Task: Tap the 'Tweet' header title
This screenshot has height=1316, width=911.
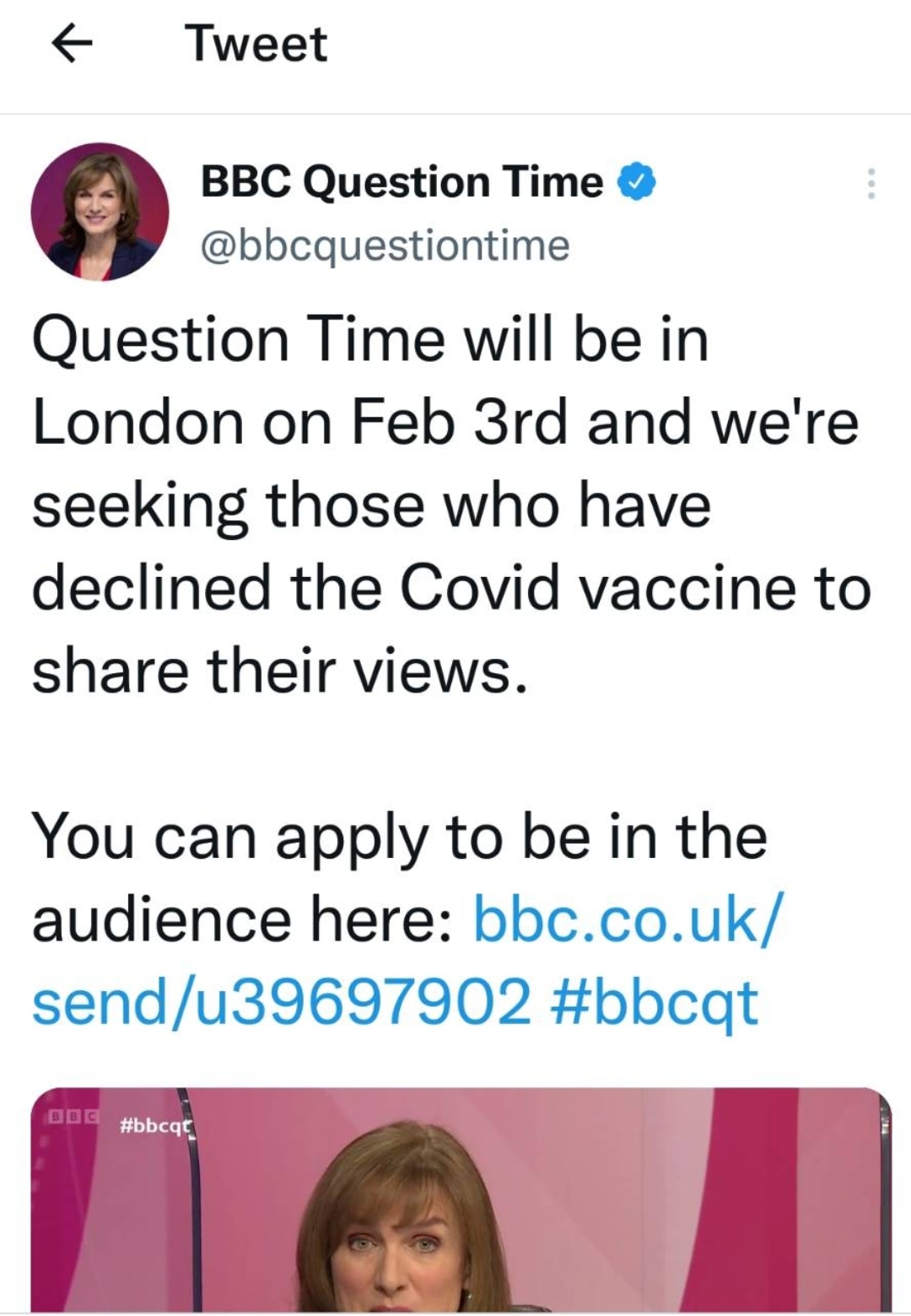Action: point(256,44)
